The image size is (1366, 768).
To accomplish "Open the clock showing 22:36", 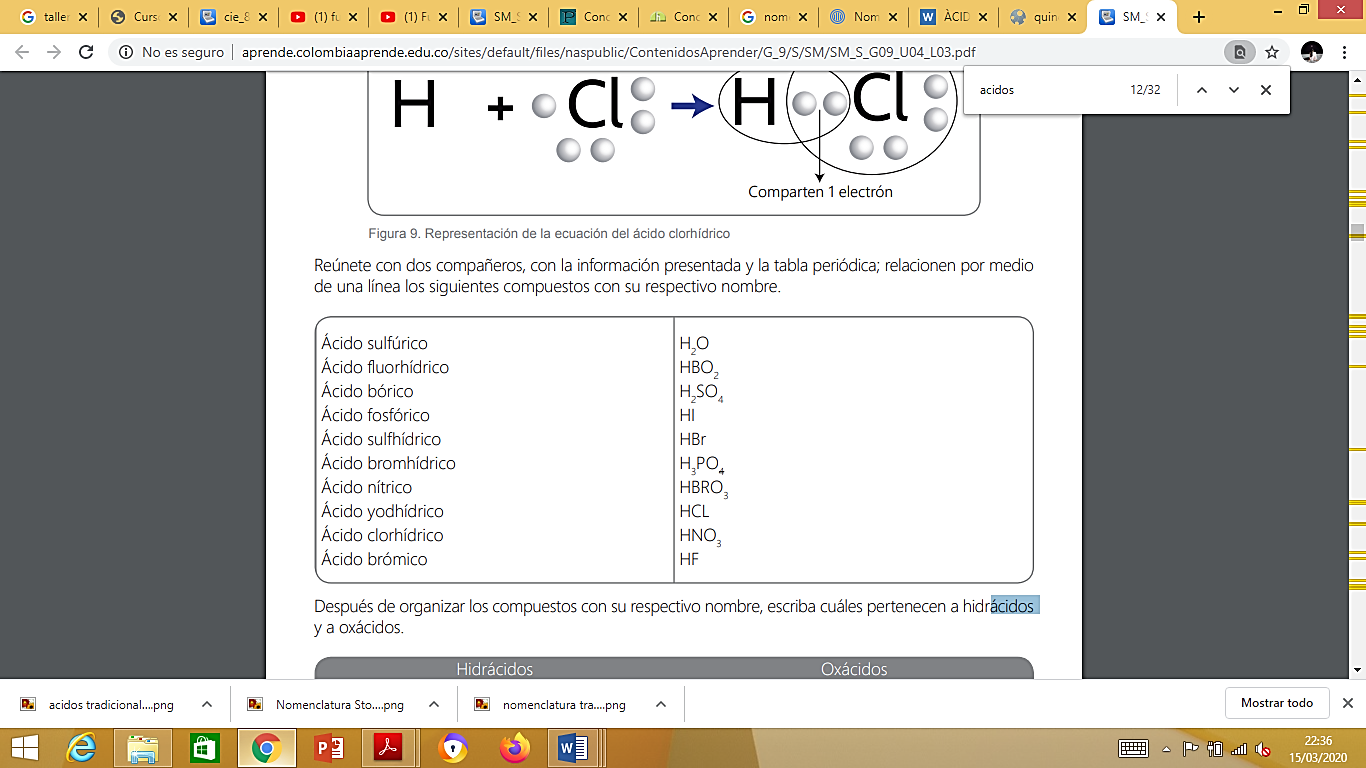I will pyautogui.click(x=1316, y=748).
